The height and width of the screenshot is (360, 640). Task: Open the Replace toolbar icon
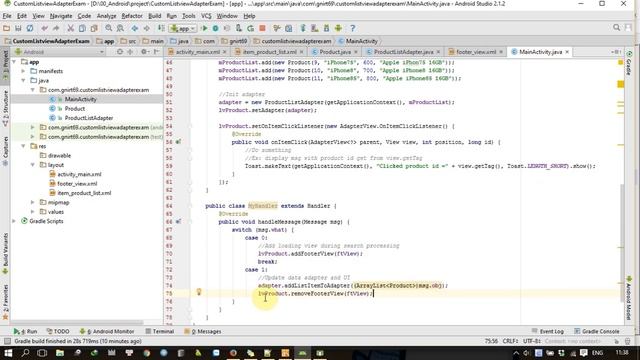(x=120, y=28)
